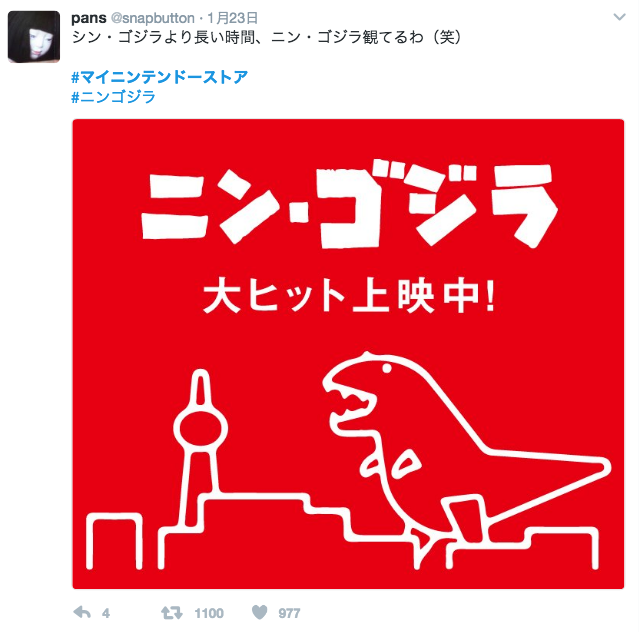The image size is (639, 632).
Task: Click the likes count 977
Action: pos(289,613)
